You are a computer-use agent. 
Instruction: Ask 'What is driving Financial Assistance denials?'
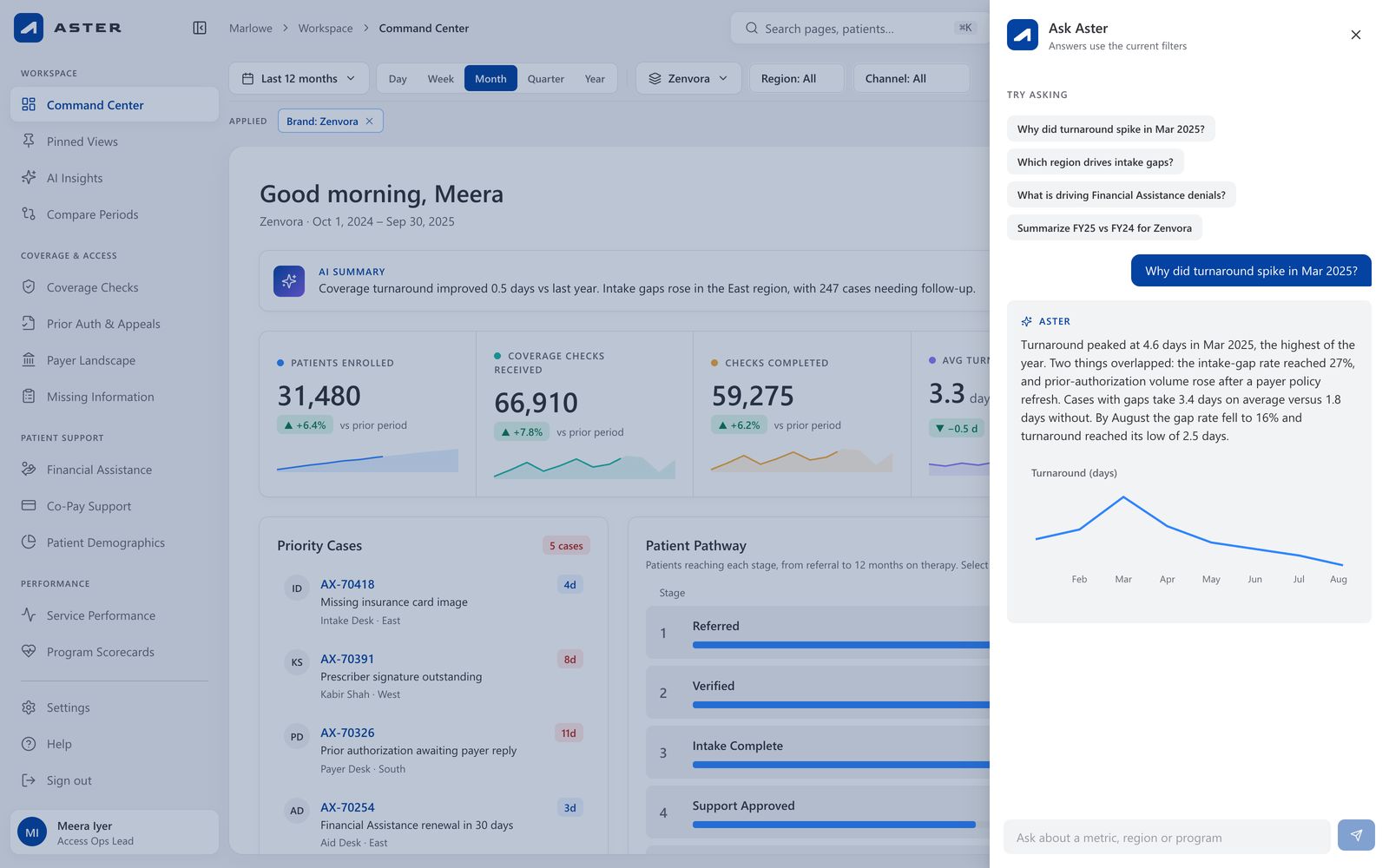(1122, 195)
